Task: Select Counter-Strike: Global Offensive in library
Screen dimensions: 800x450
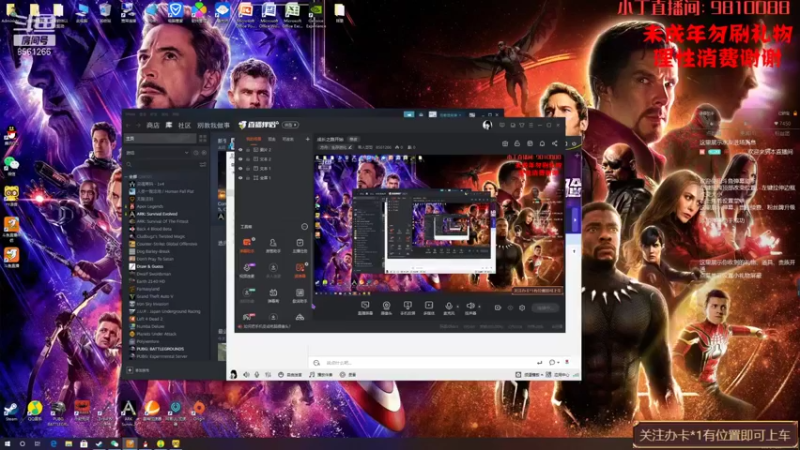Action: click(x=163, y=244)
